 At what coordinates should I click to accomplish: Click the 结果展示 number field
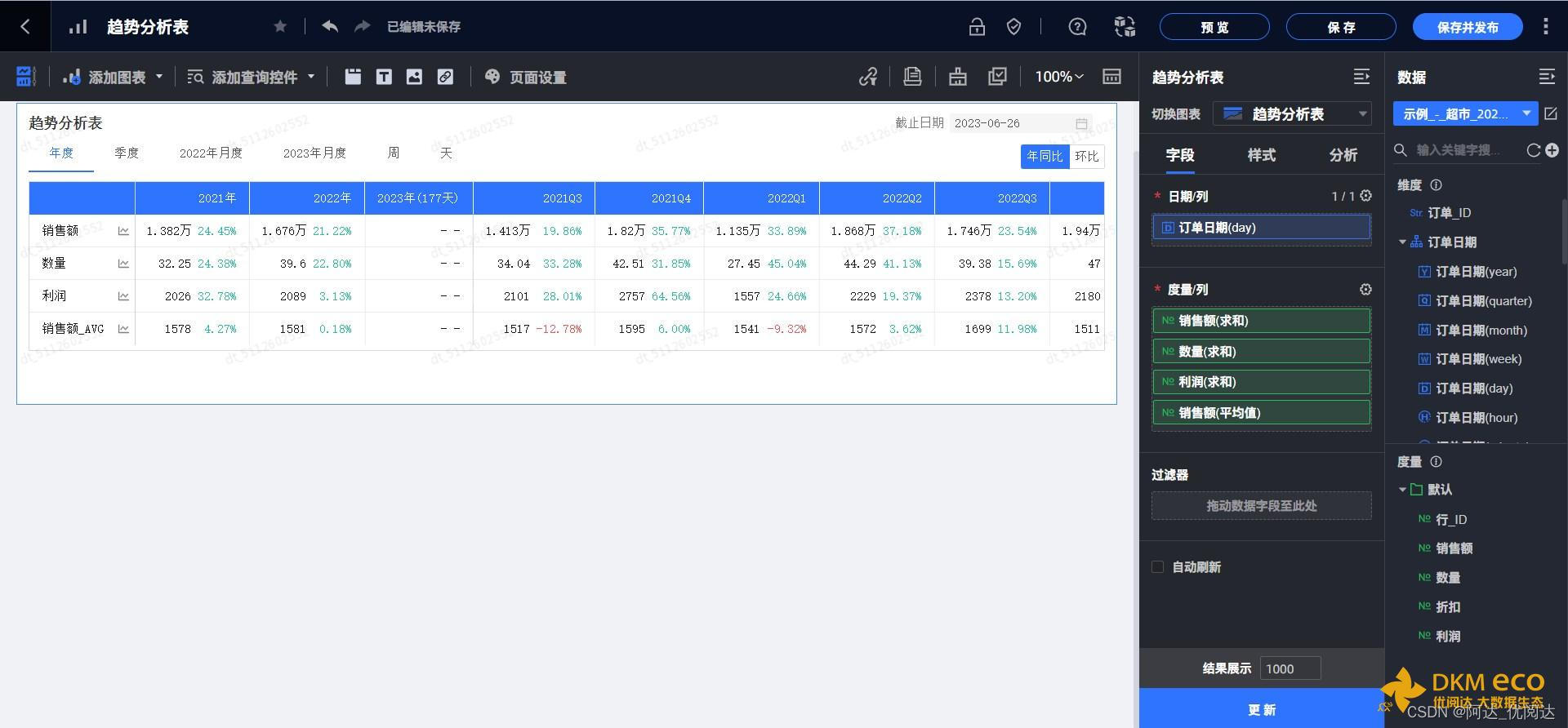pyautogui.click(x=1290, y=668)
